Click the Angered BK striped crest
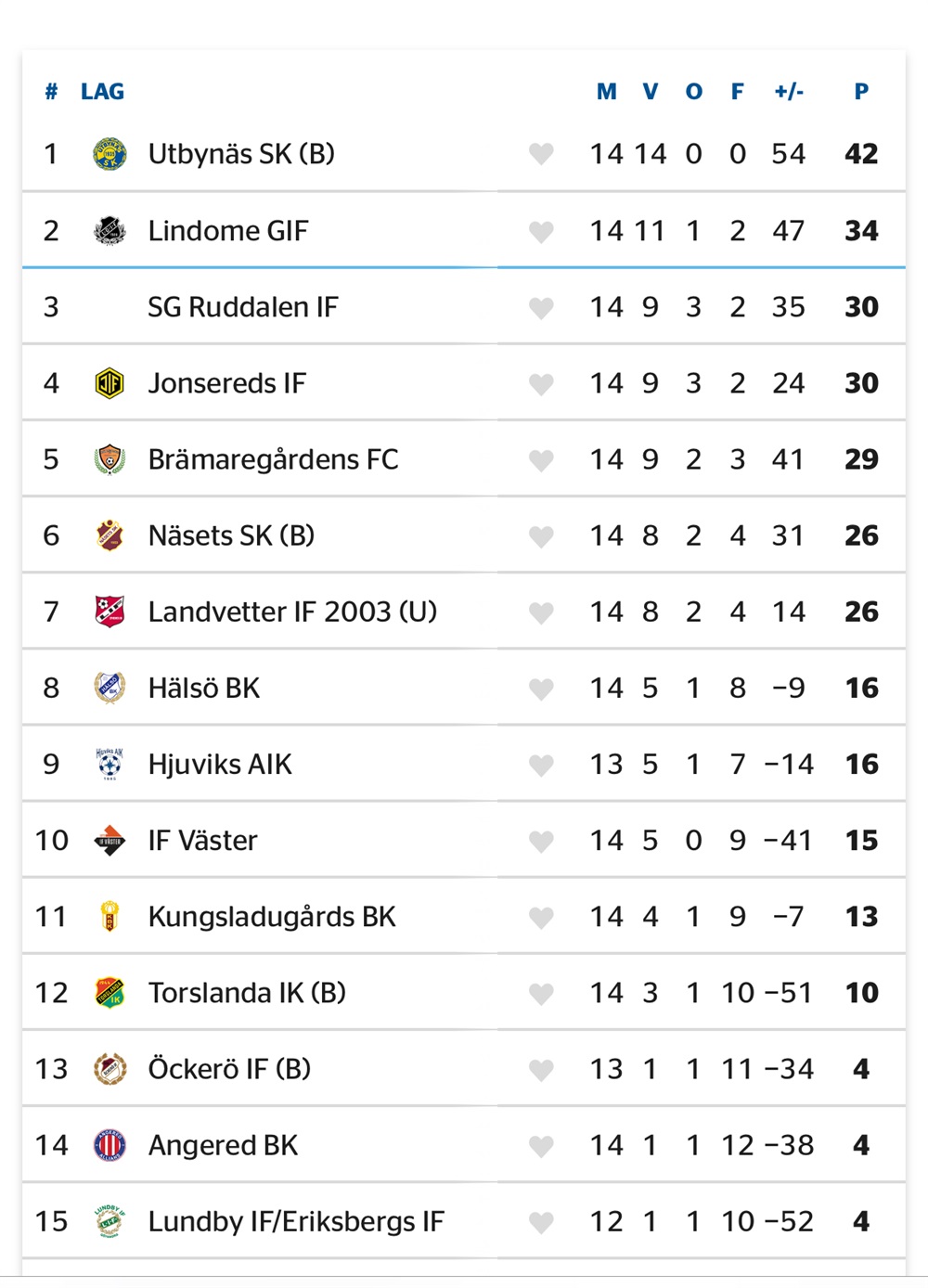This screenshot has height=1288, width=928. pyautogui.click(x=110, y=1145)
